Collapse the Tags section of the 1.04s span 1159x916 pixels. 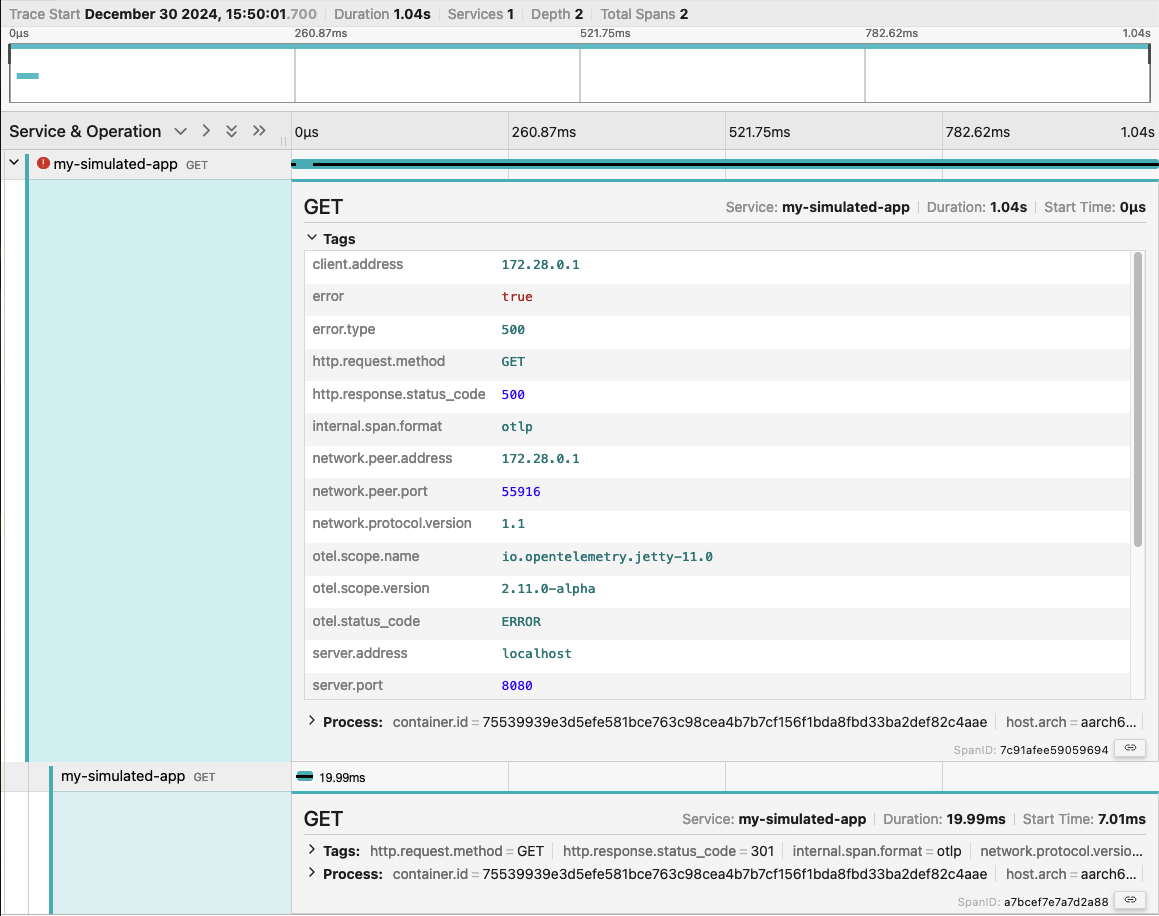312,239
